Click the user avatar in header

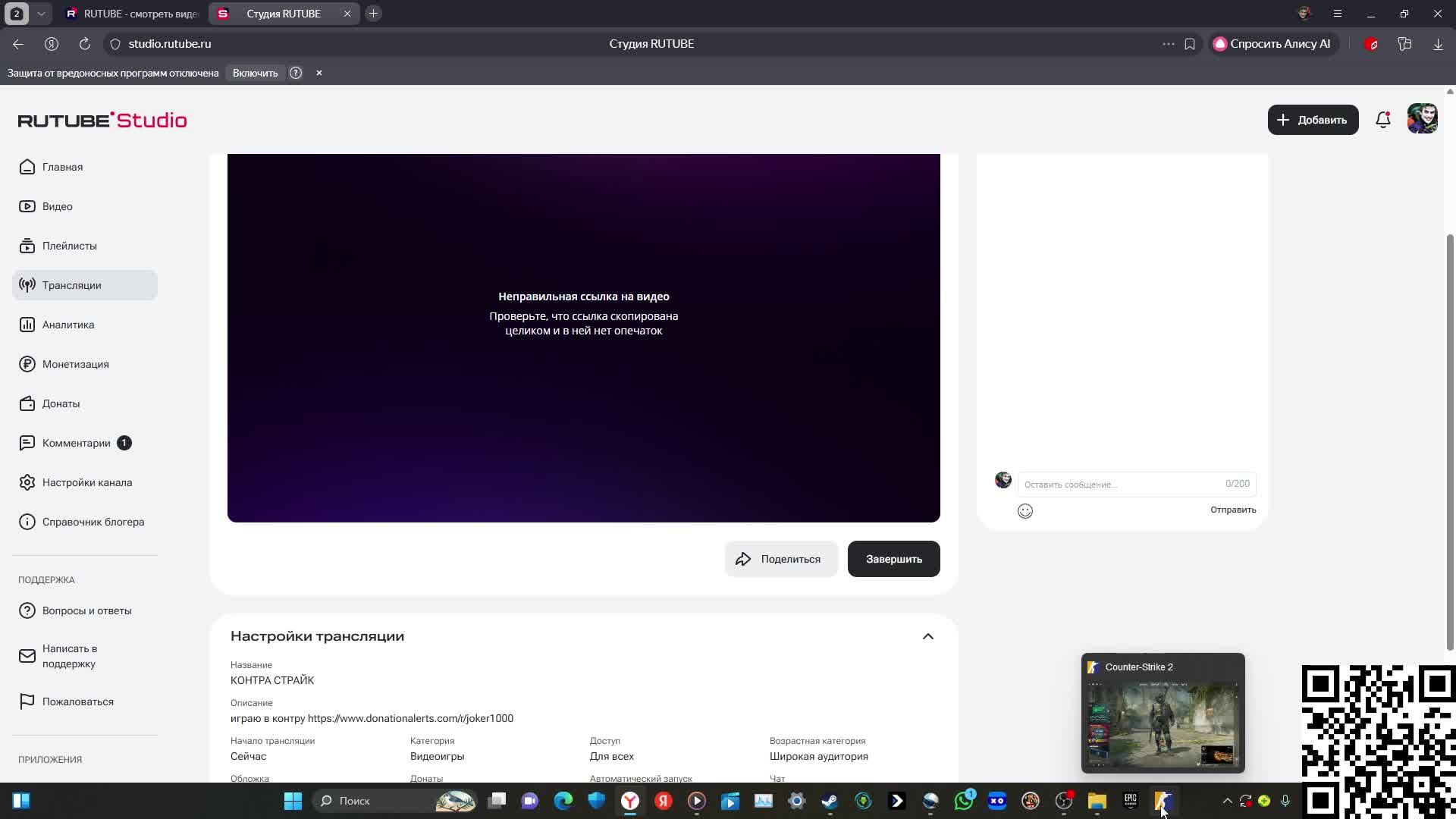tap(1422, 119)
